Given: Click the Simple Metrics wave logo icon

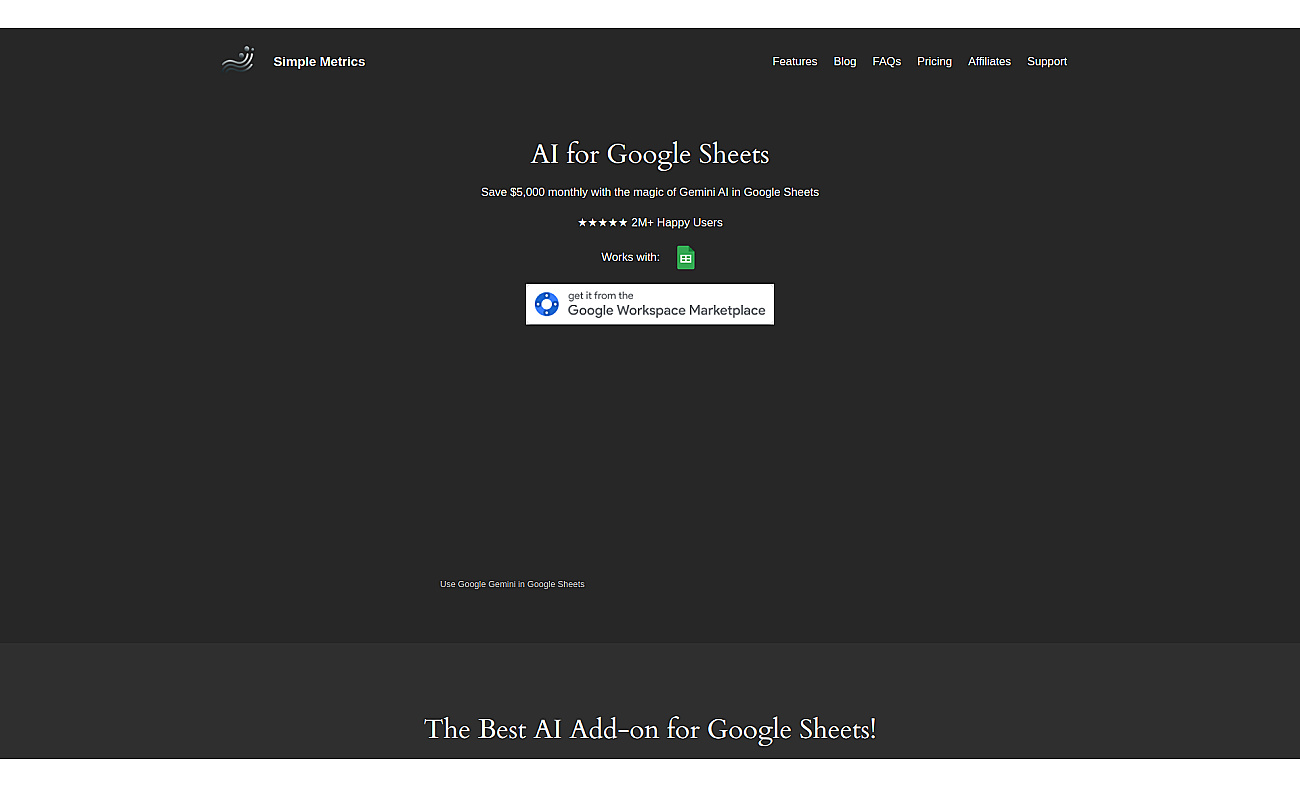Looking at the screenshot, I should (238, 60).
